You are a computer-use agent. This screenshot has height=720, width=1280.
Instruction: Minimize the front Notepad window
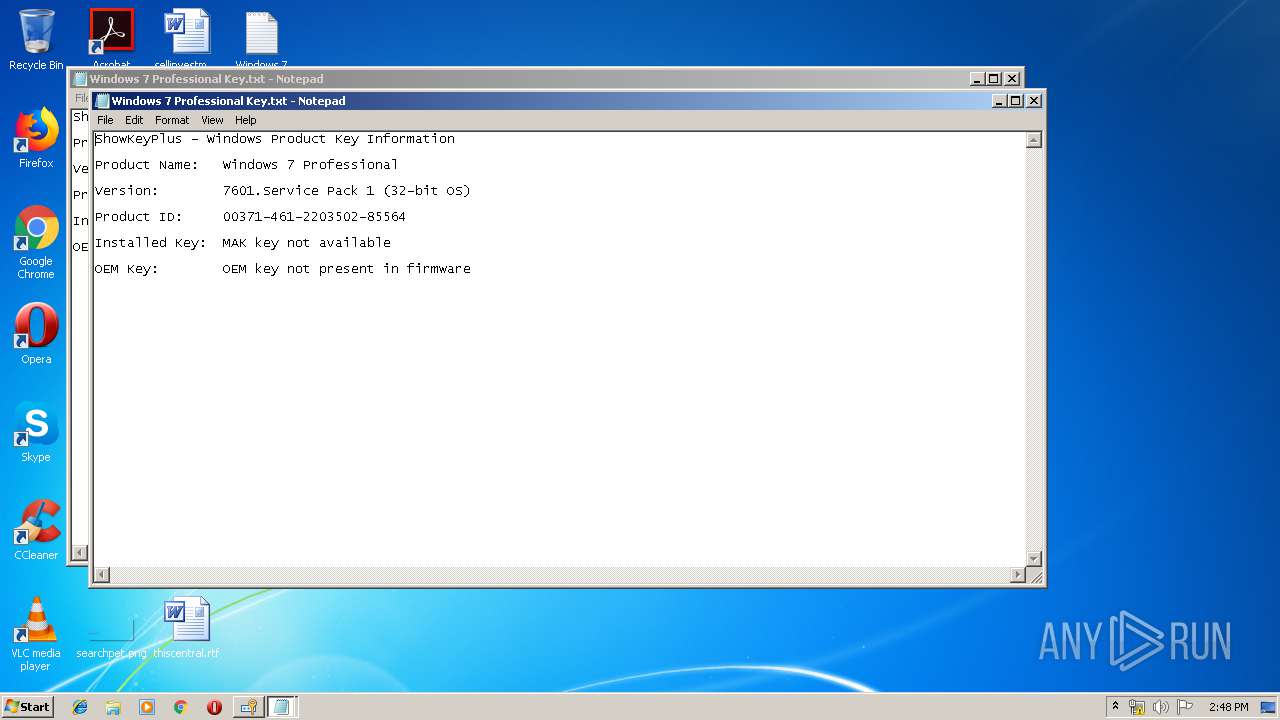pyautogui.click(x=999, y=101)
